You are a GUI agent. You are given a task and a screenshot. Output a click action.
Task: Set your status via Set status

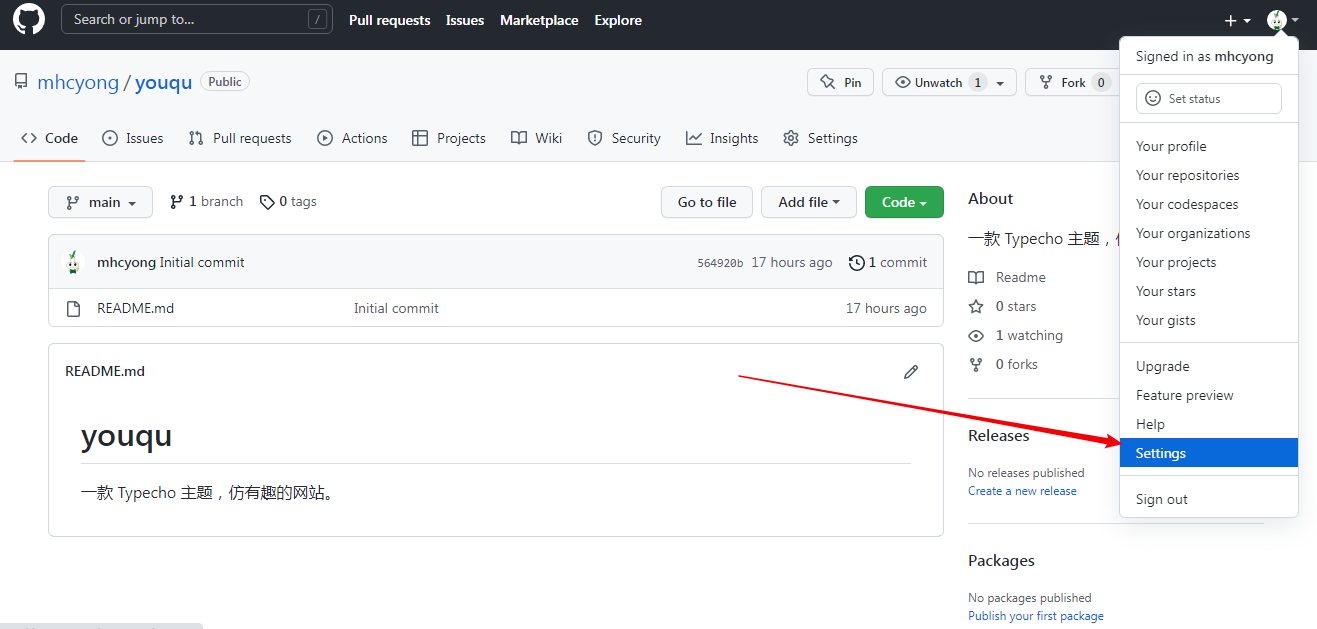[x=1208, y=99]
